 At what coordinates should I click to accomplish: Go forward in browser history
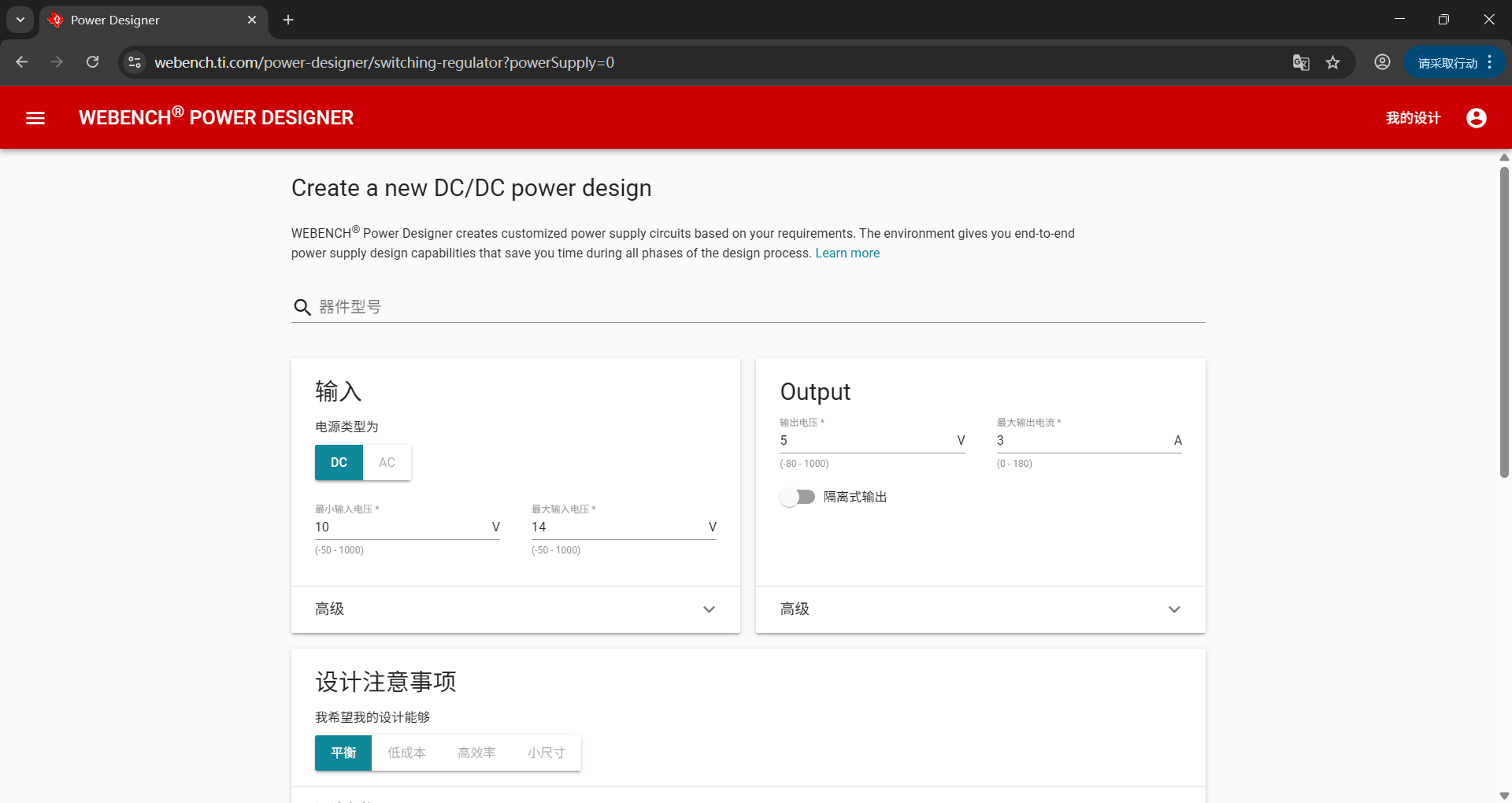point(57,62)
